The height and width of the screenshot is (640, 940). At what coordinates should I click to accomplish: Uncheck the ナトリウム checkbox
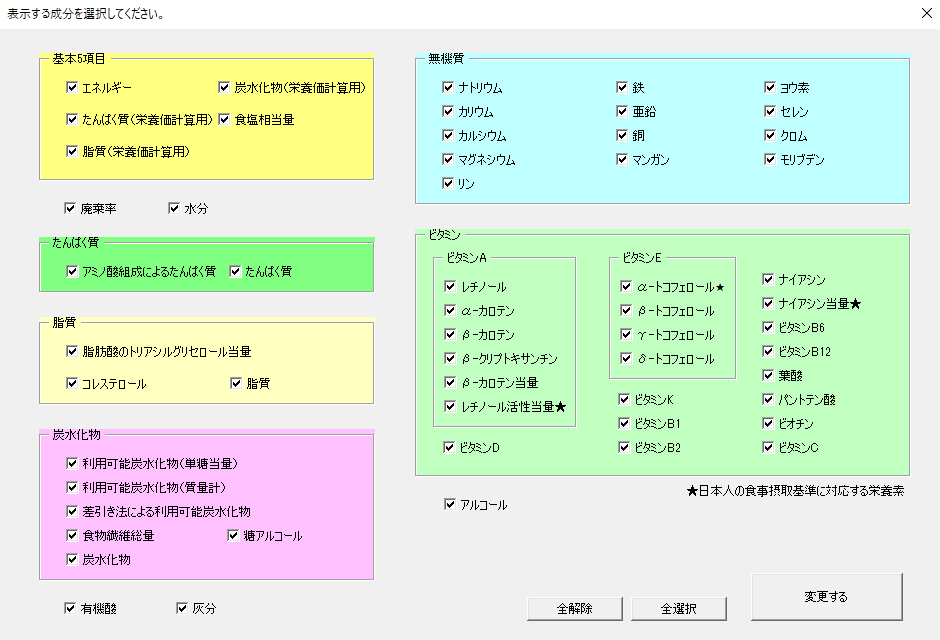click(x=448, y=87)
